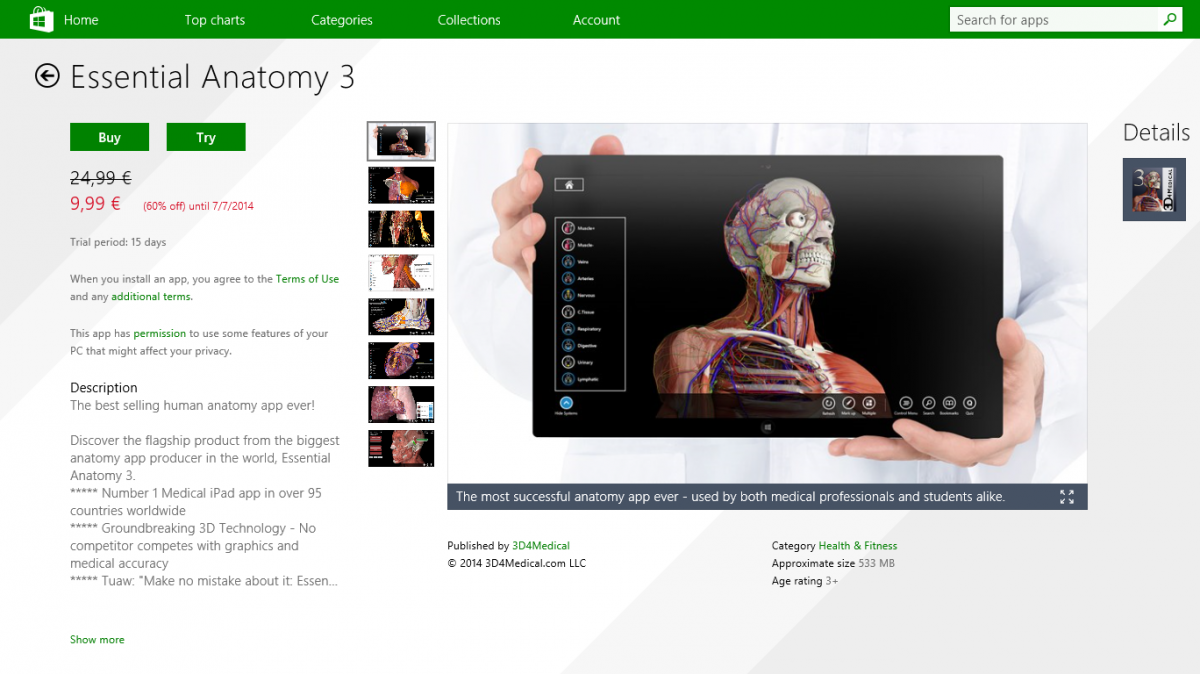Click the Details heading

click(1156, 133)
